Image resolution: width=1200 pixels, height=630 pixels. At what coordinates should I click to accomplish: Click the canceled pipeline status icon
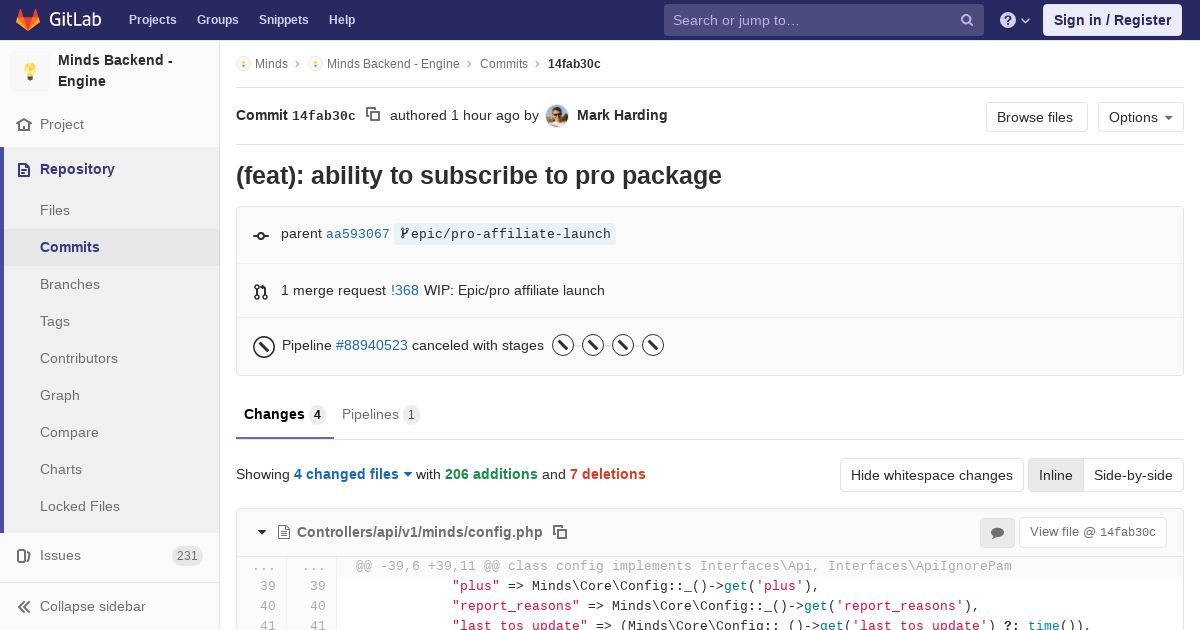[x=264, y=346]
